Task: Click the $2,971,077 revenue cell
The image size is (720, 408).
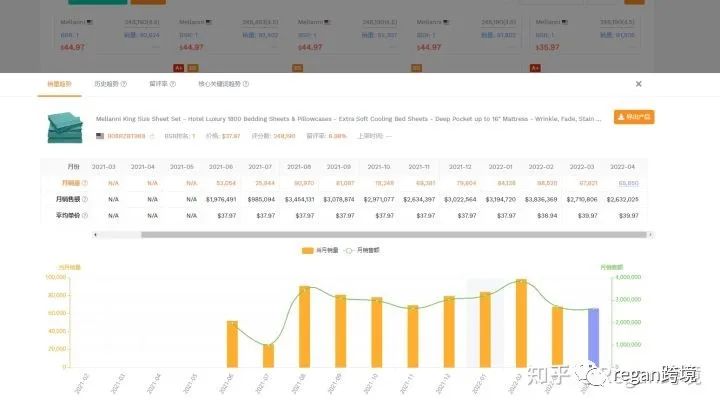Action: pos(379,199)
